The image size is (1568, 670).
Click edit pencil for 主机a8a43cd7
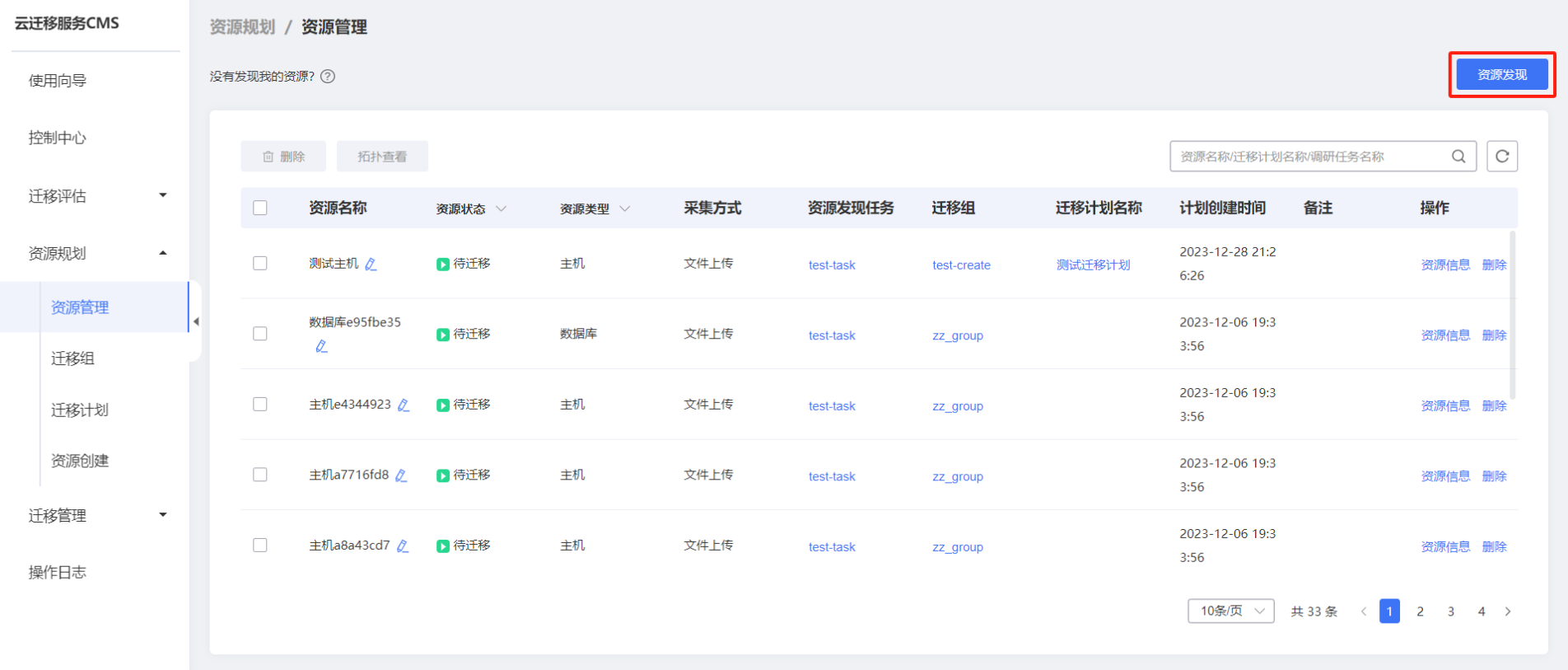[403, 546]
